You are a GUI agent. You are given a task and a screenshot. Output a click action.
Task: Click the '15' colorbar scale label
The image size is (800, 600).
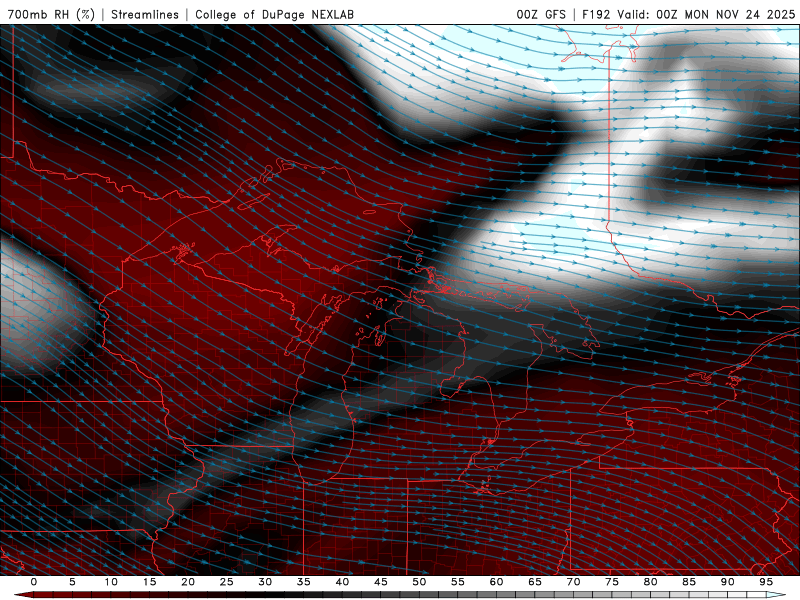pyautogui.click(x=149, y=582)
